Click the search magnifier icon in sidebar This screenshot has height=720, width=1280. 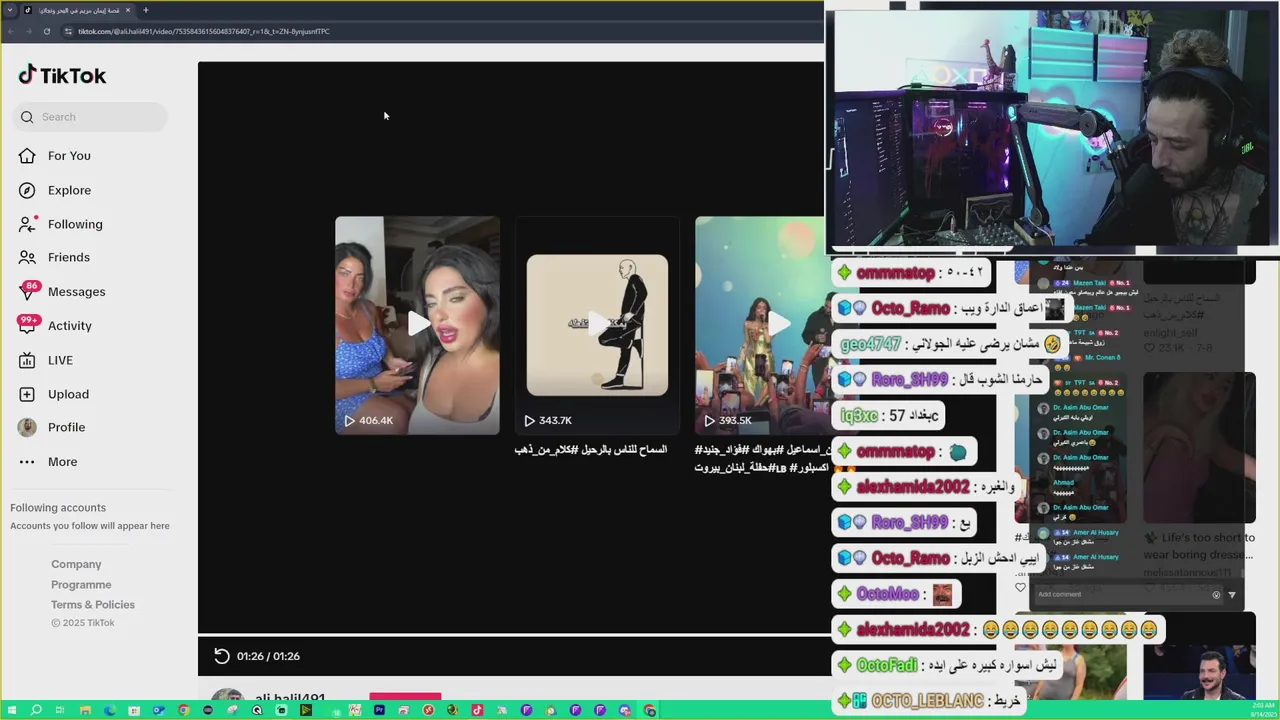27,117
